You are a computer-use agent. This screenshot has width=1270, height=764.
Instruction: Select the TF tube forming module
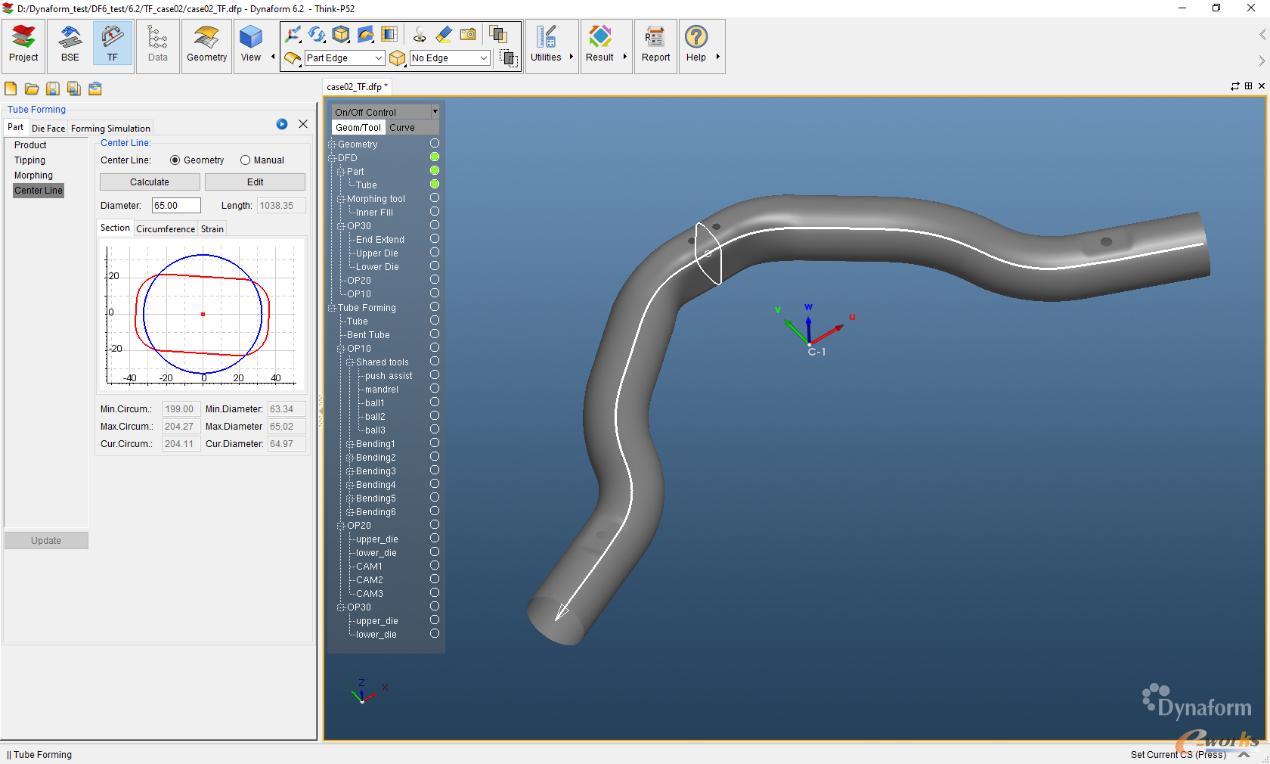(112, 45)
